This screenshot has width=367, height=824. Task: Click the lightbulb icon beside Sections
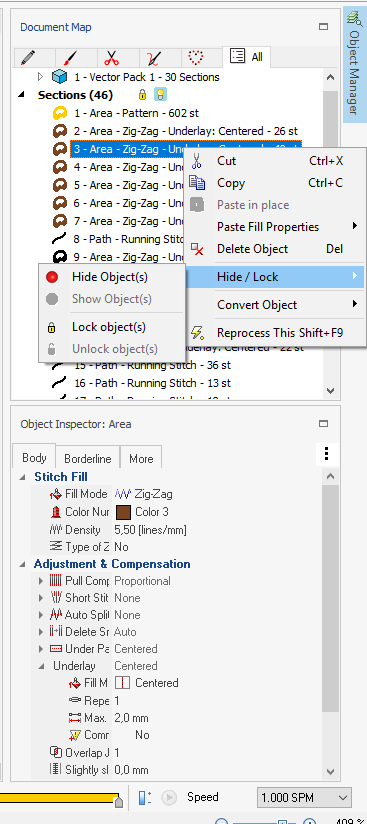[x=160, y=95]
